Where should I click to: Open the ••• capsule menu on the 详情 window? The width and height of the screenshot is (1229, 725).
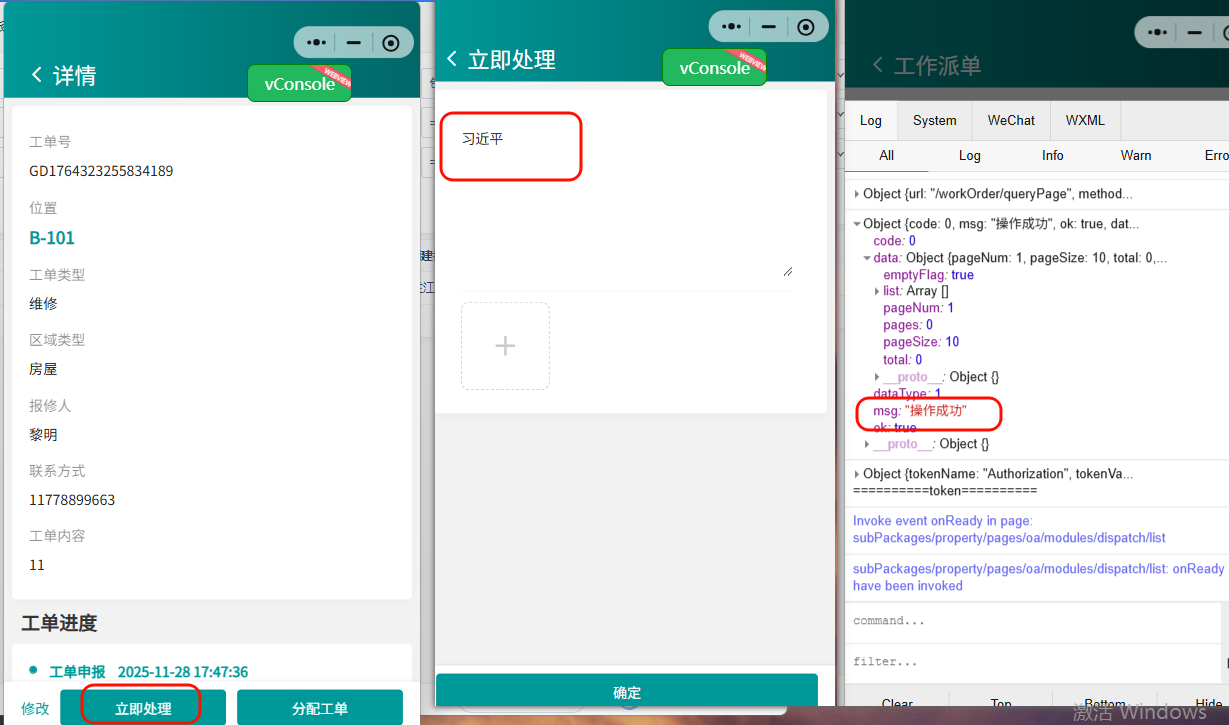pyautogui.click(x=315, y=42)
